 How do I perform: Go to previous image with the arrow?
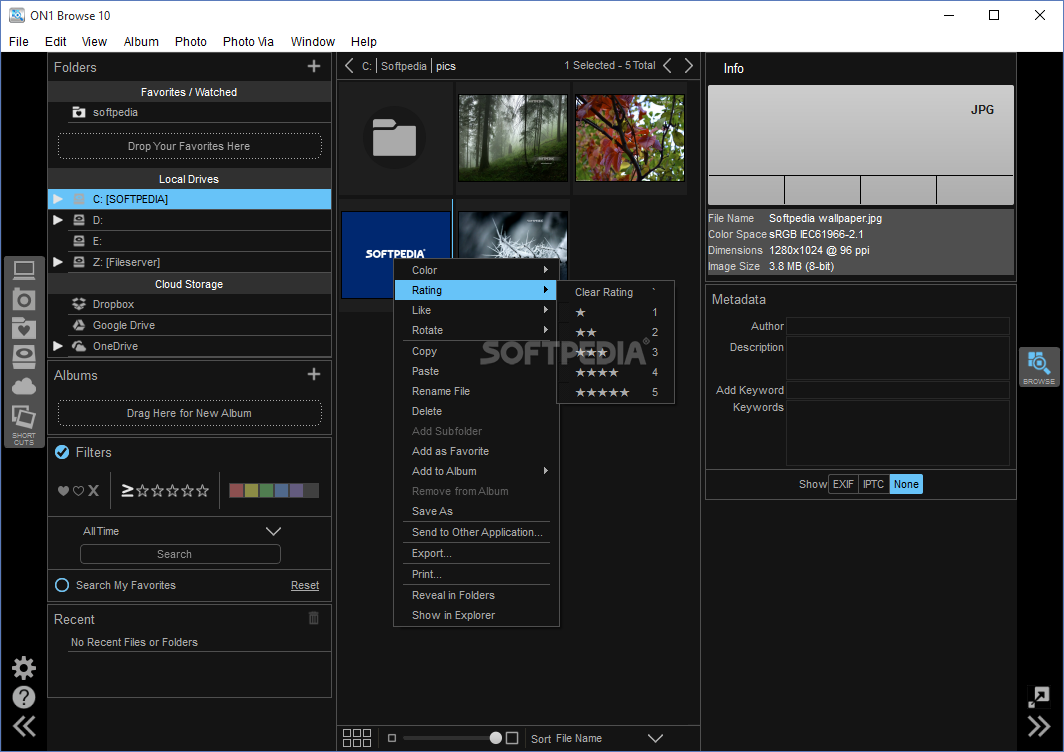668,65
